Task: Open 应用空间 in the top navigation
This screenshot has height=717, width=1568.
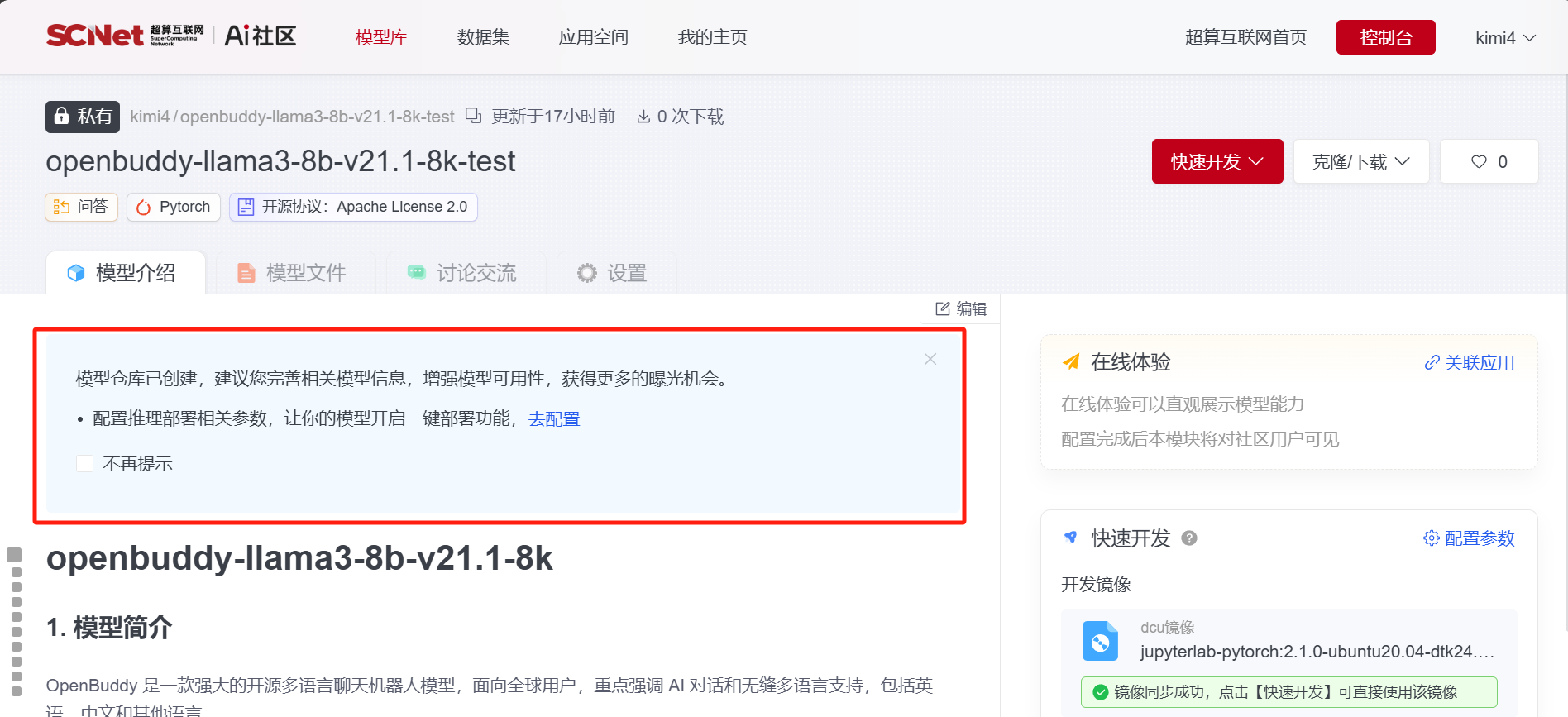Action: (593, 37)
